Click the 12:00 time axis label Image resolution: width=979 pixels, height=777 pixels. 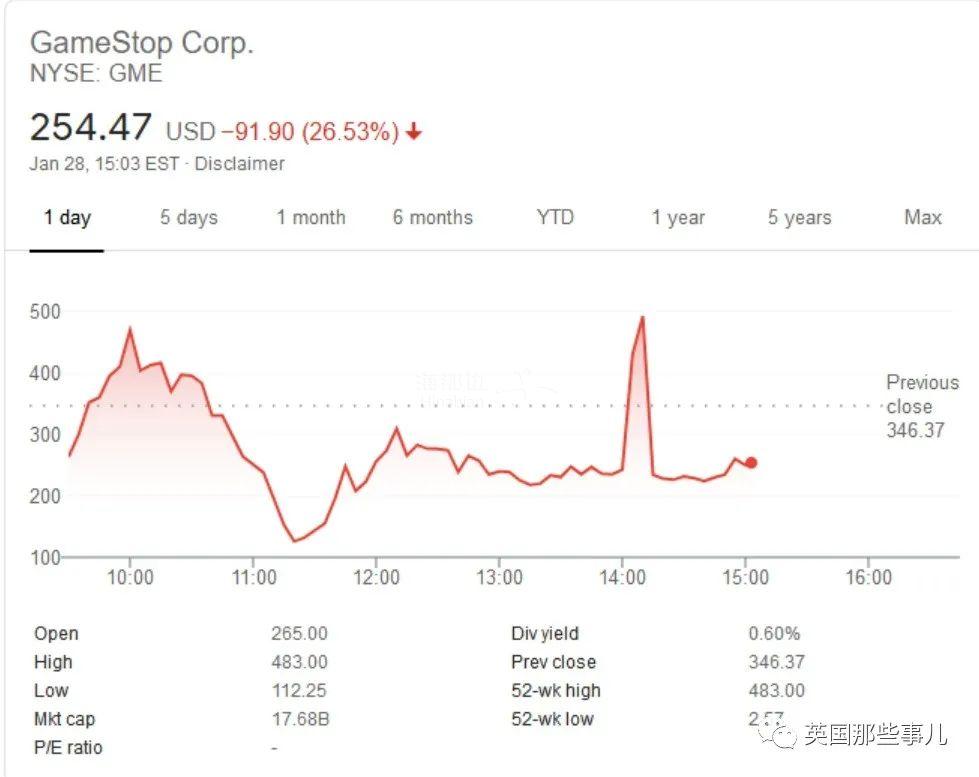coord(376,577)
